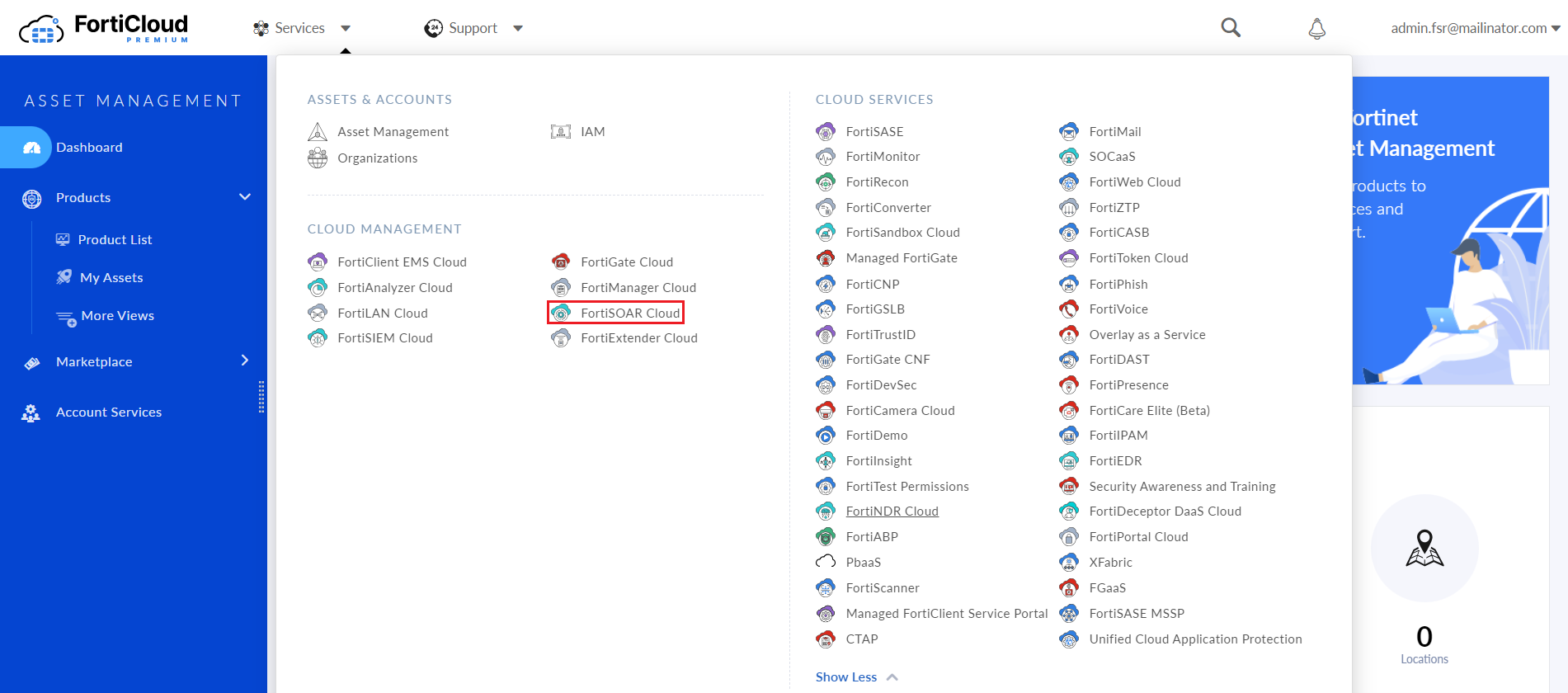1568x693 pixels.
Task: Open FortiSASE MSSP service
Action: point(1137,614)
